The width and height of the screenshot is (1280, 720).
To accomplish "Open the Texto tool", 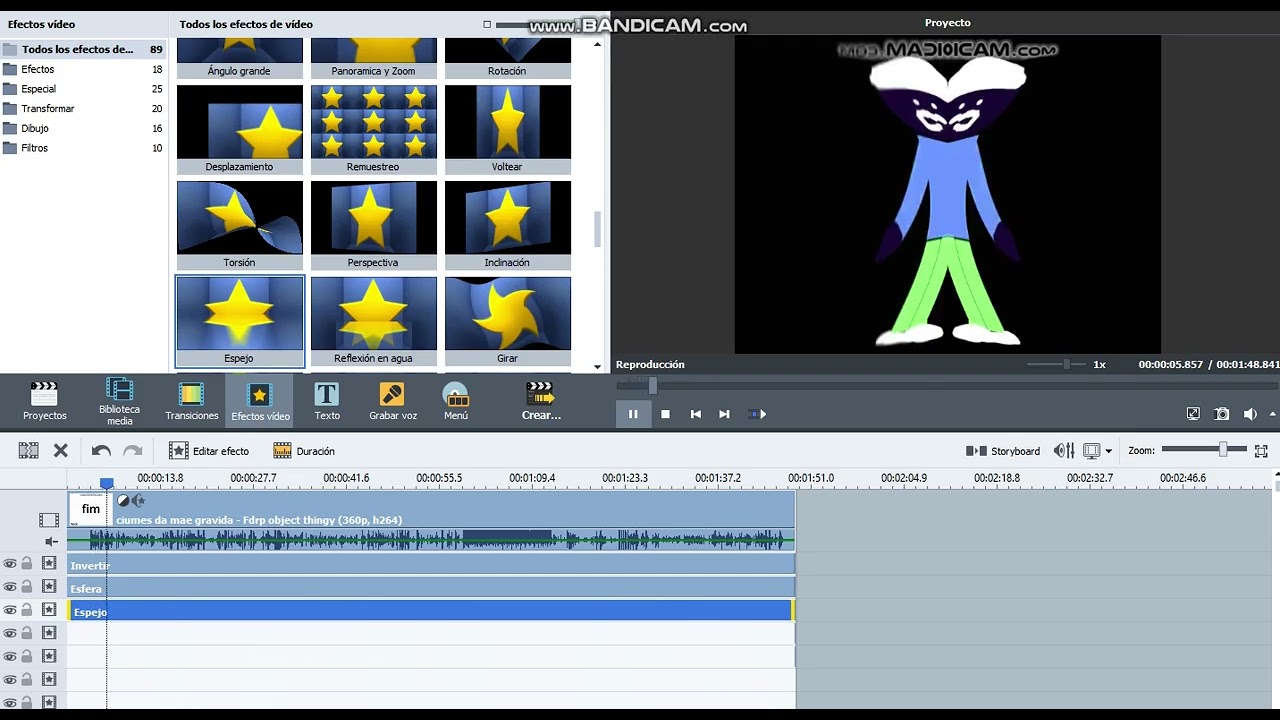I will 327,401.
